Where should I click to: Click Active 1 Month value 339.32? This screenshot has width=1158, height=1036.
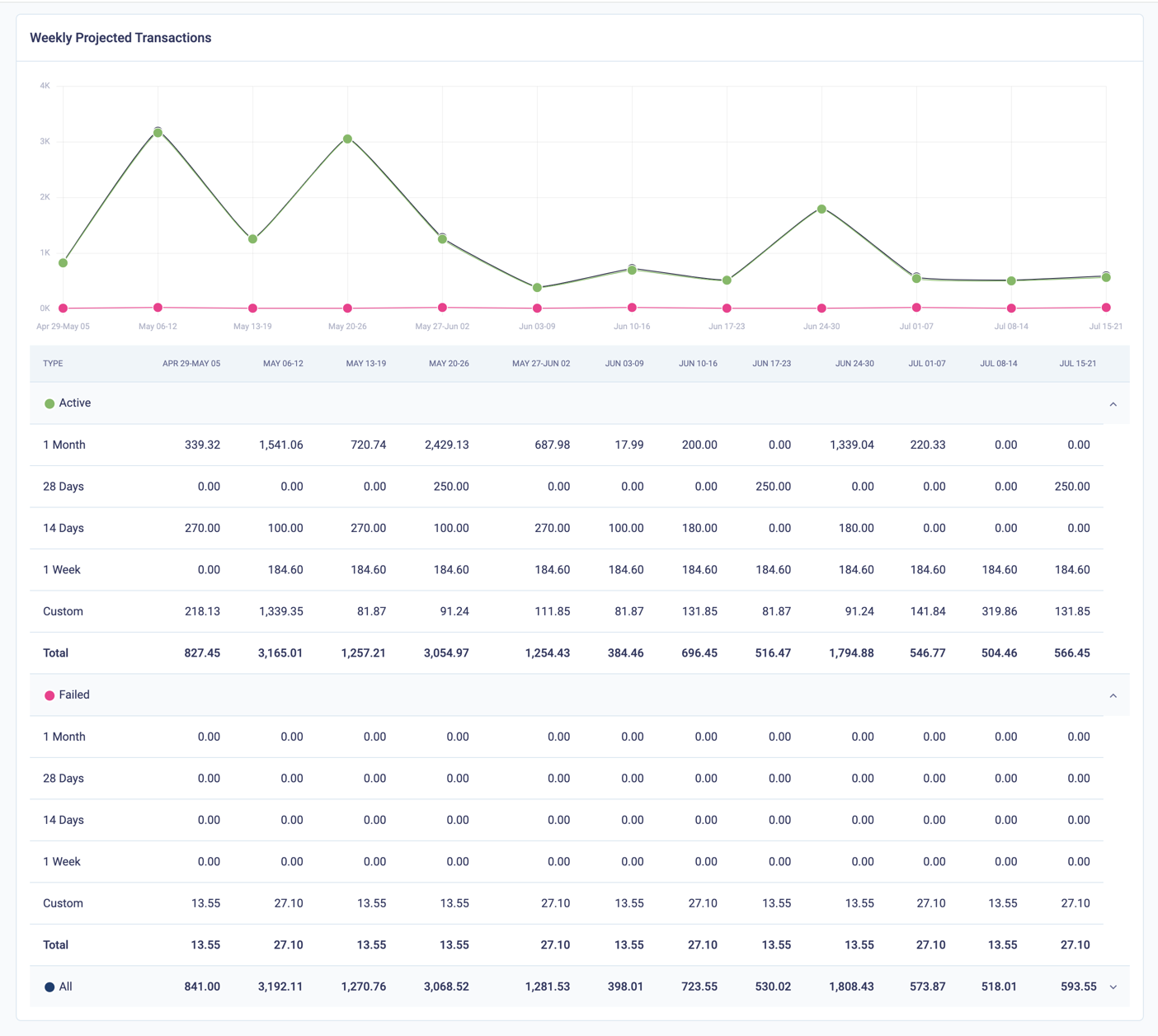click(203, 445)
